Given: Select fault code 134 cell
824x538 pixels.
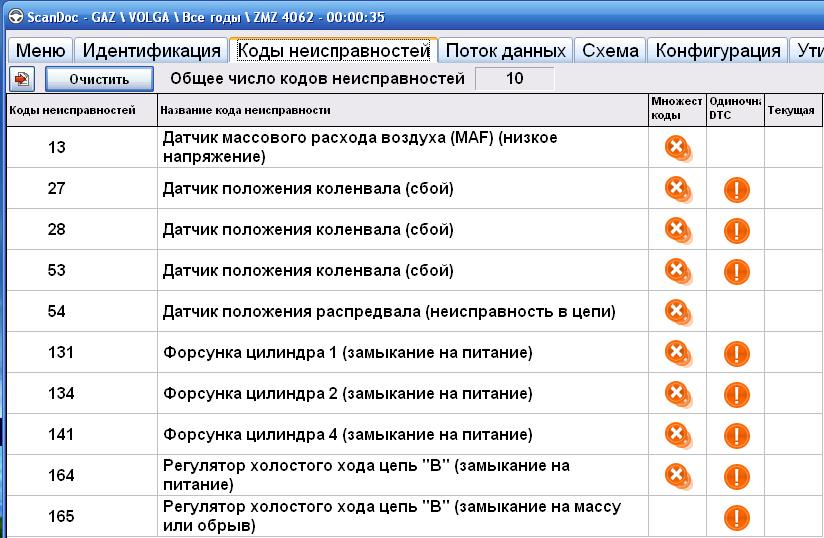Looking at the screenshot, I should (82, 394).
